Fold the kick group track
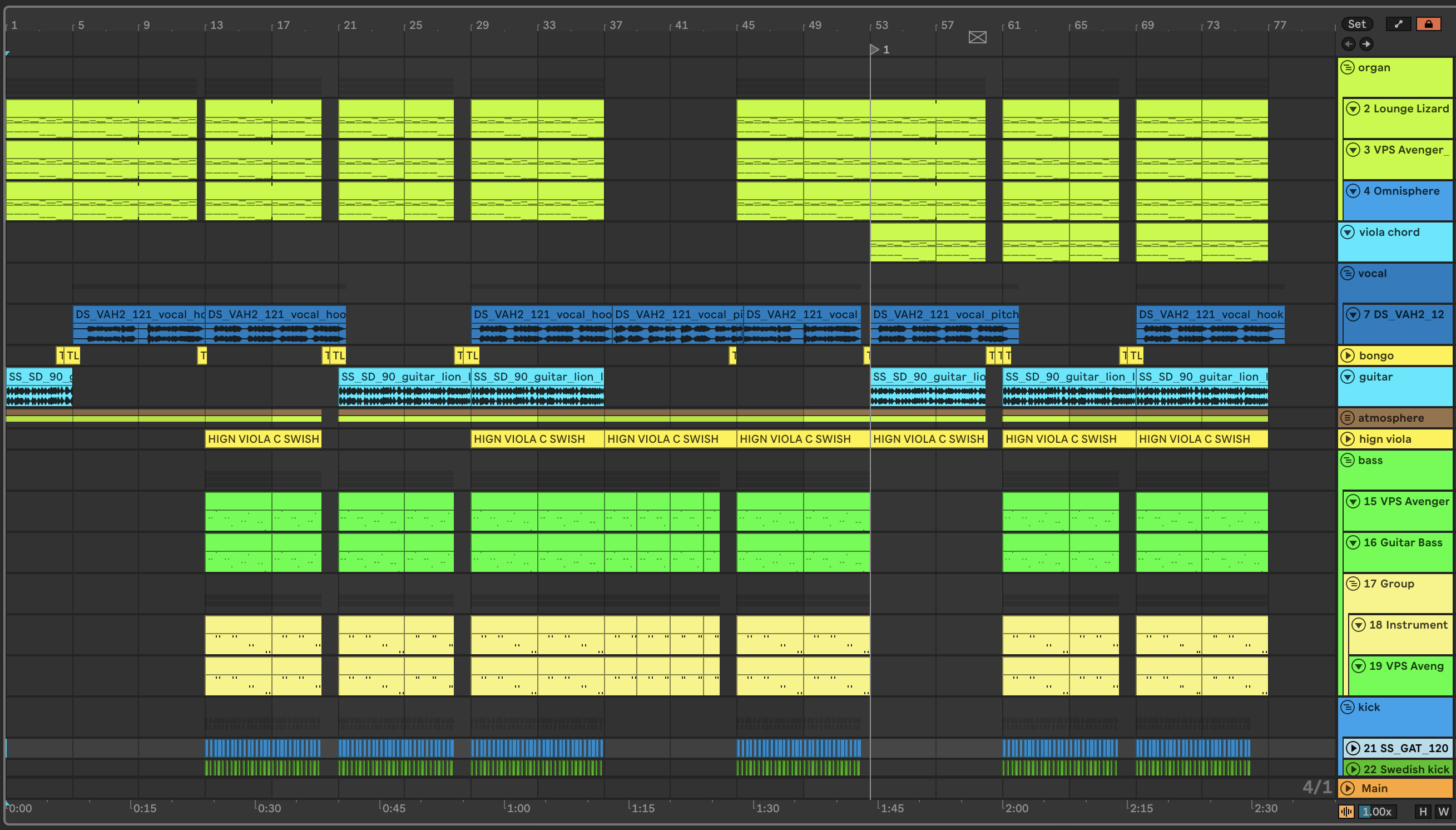 (1347, 707)
